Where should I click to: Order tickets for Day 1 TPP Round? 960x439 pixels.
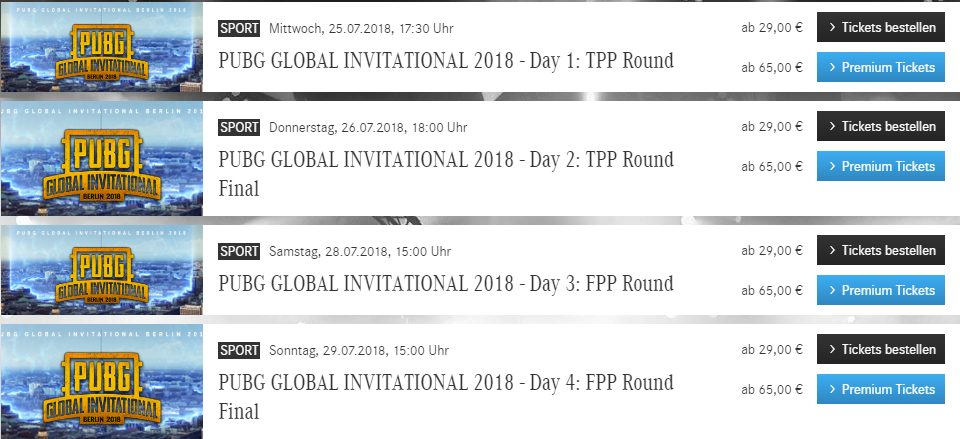[880, 28]
